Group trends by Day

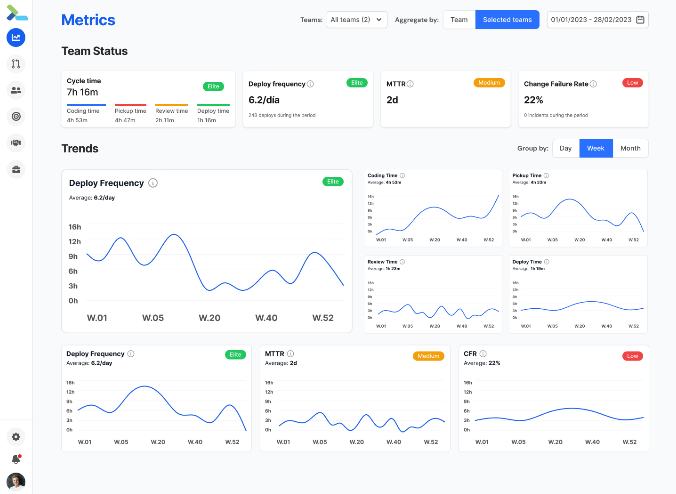click(566, 148)
